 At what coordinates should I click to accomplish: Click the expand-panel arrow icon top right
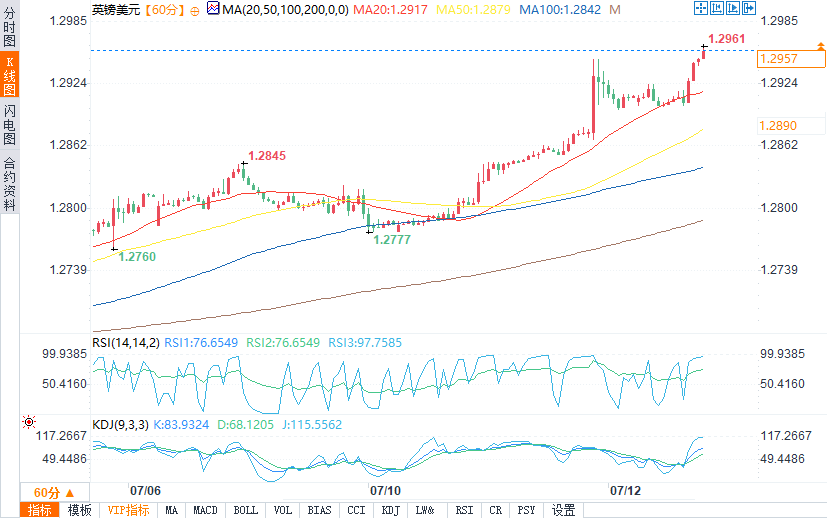[749, 8]
